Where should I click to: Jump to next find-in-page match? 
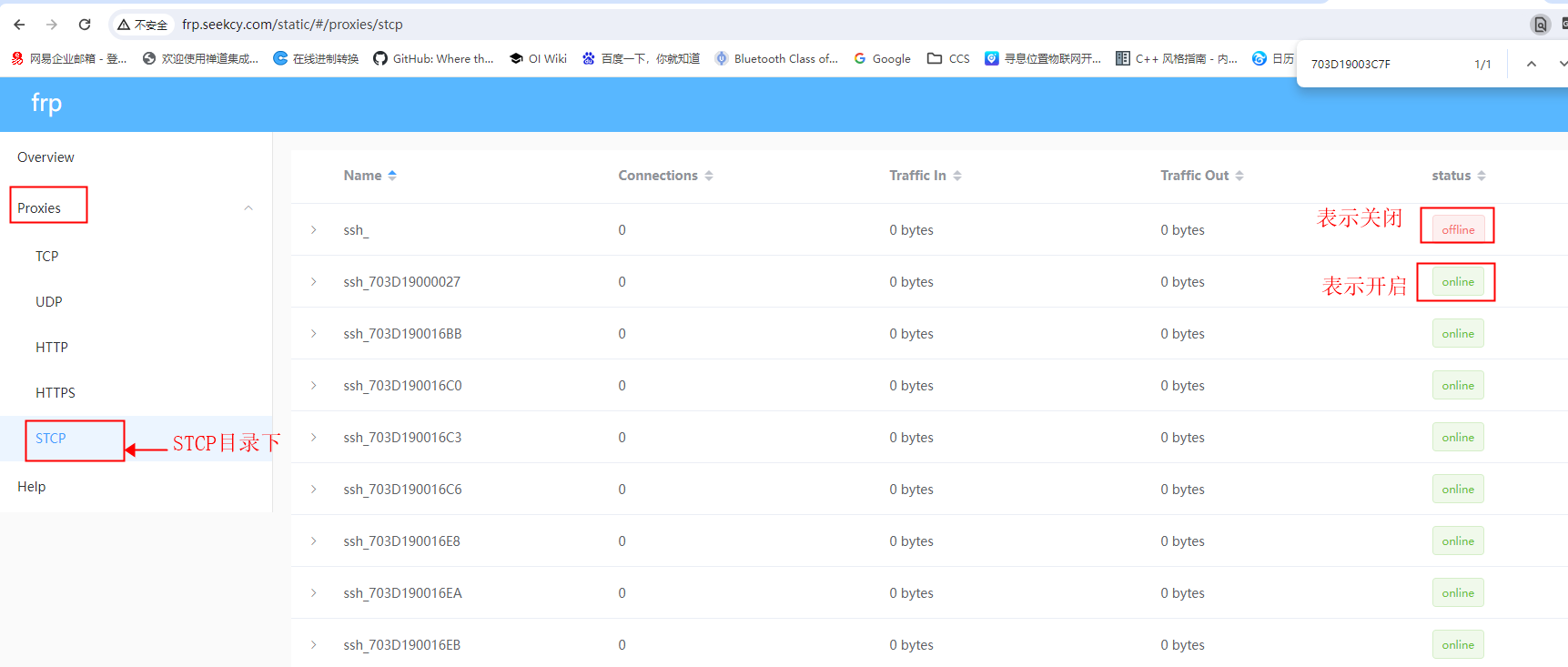coord(1562,64)
